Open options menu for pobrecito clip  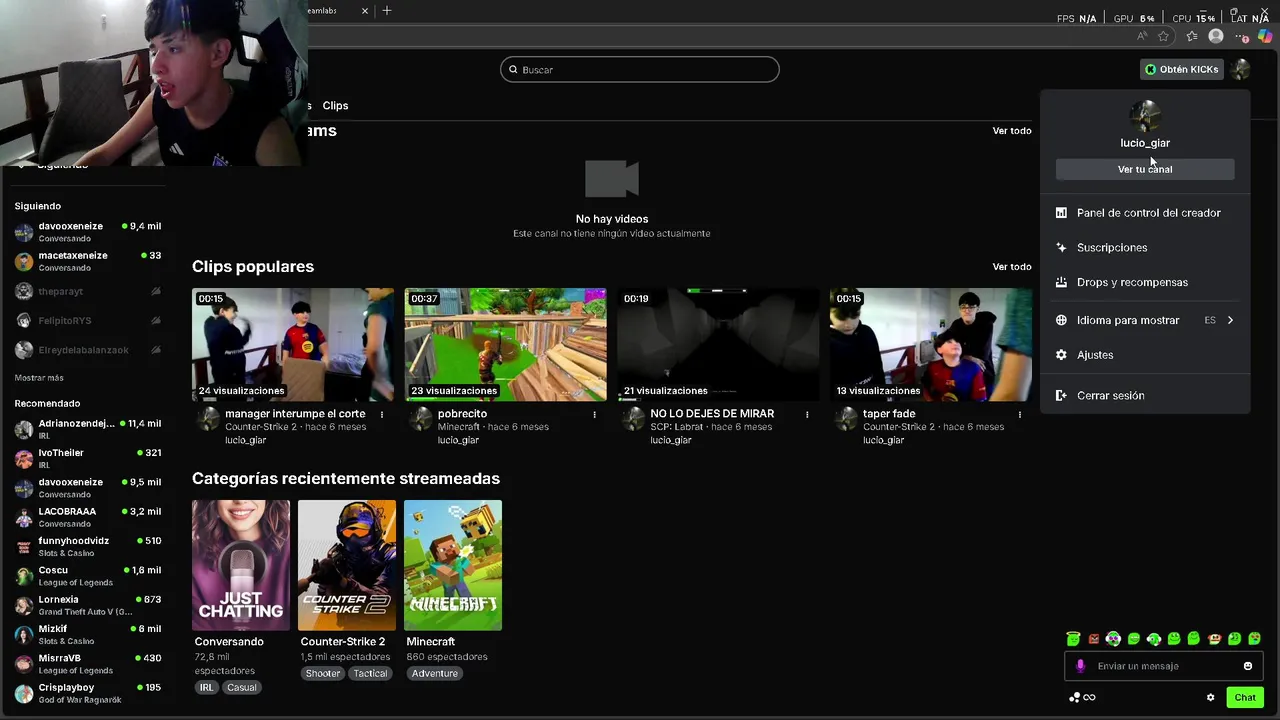(594, 414)
